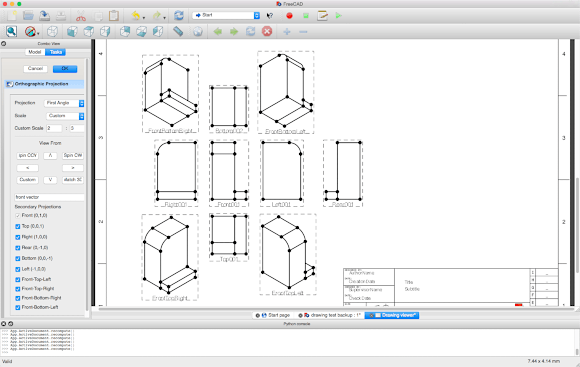The width and height of the screenshot is (580, 367).
Task: Disable the Front-Bottom-Left projection checkbox
Action: coord(17,307)
